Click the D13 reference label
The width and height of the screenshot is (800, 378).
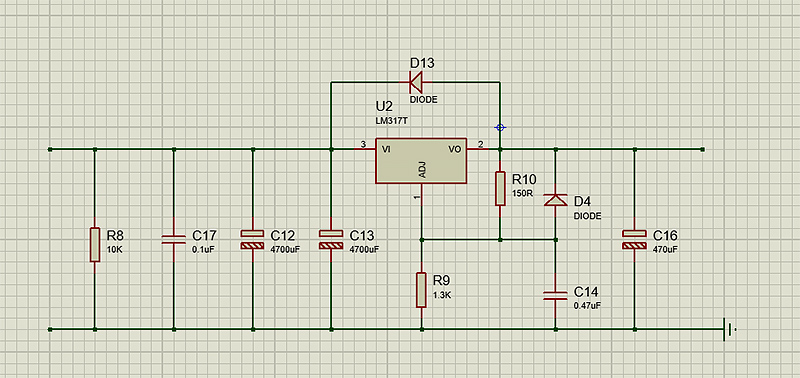pyautogui.click(x=422, y=64)
